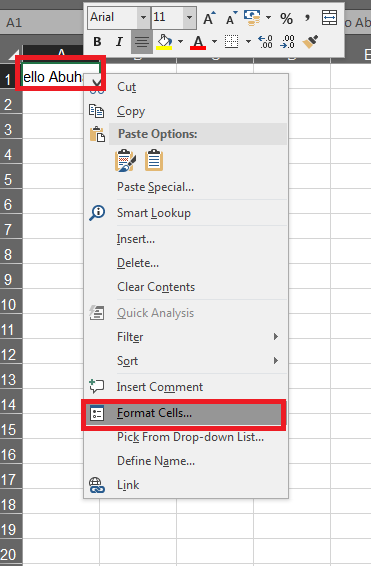This screenshot has height=566, width=371.
Task: Click the Decrease Decimal icon
Action: (x=288, y=42)
